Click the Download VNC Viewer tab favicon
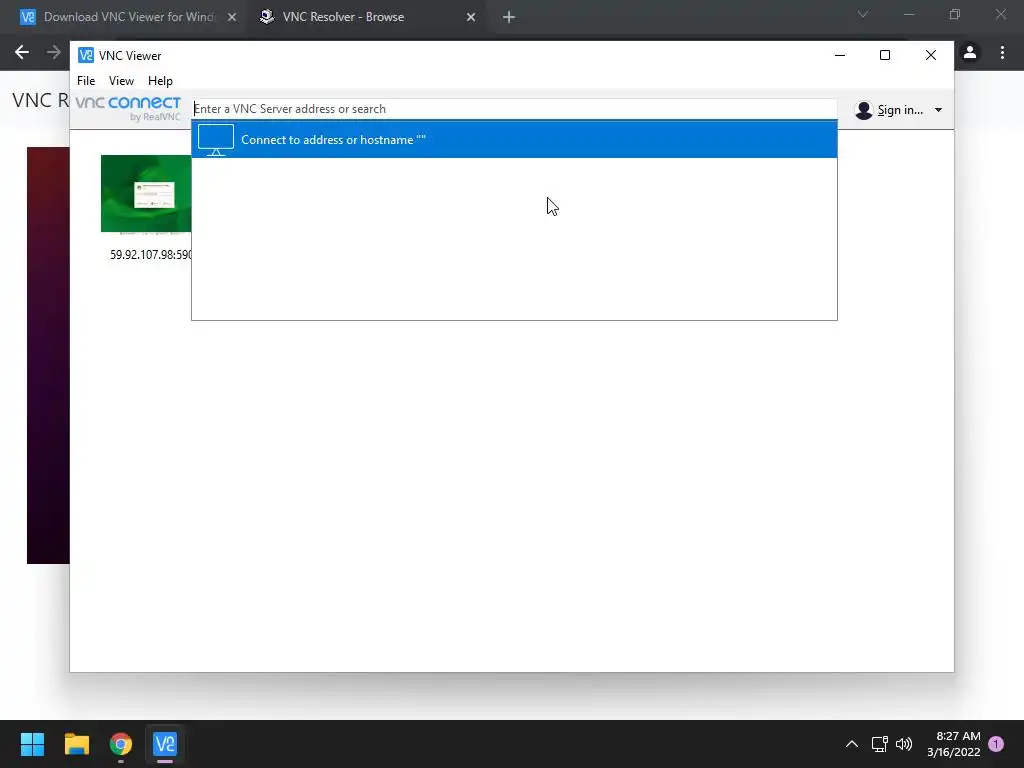 tap(27, 17)
